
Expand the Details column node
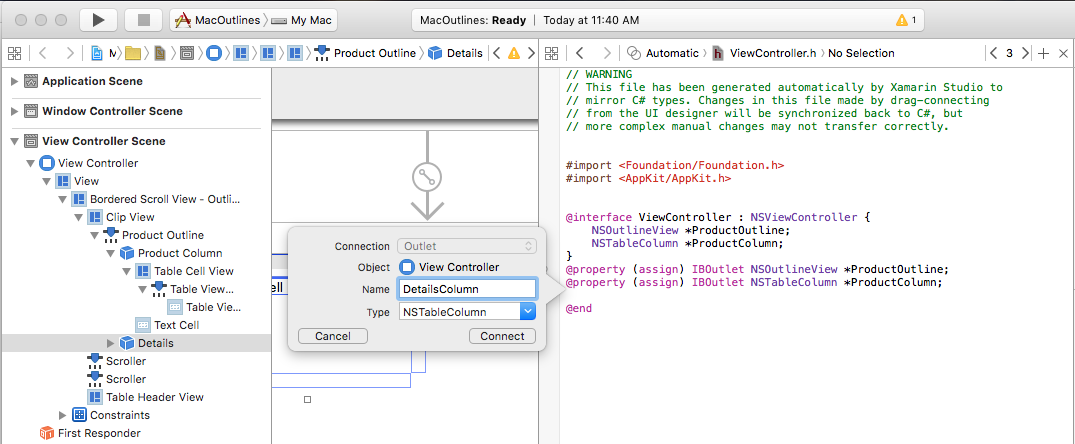click(x=110, y=343)
